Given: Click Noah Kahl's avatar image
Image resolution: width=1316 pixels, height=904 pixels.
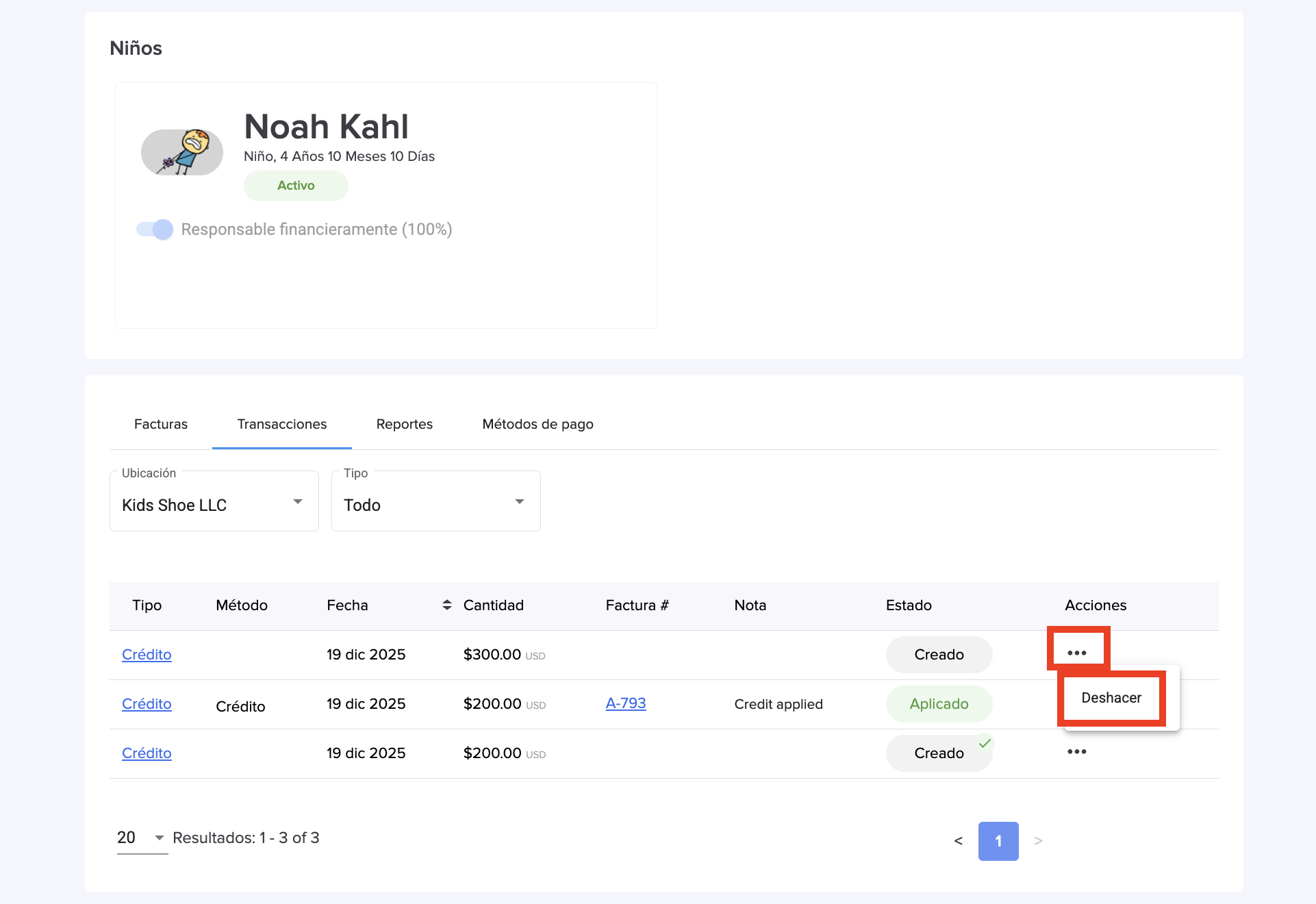Looking at the screenshot, I should click(x=182, y=152).
